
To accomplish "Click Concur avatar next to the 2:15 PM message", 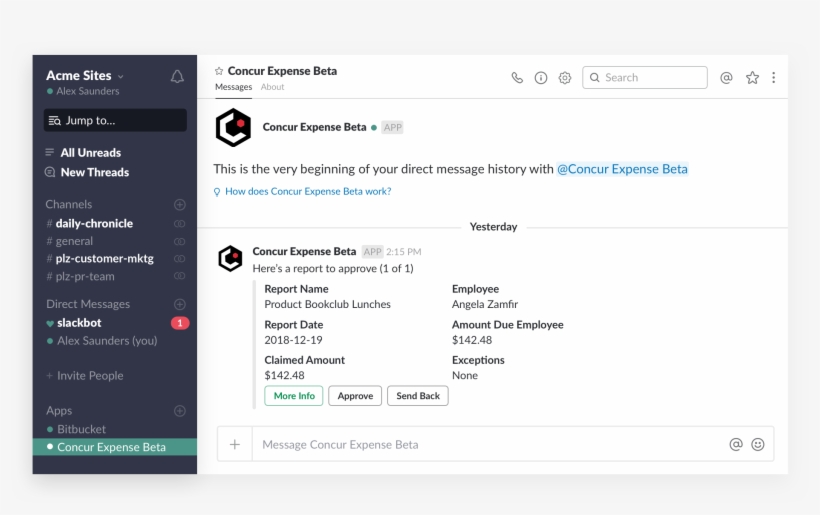I will coord(230,258).
